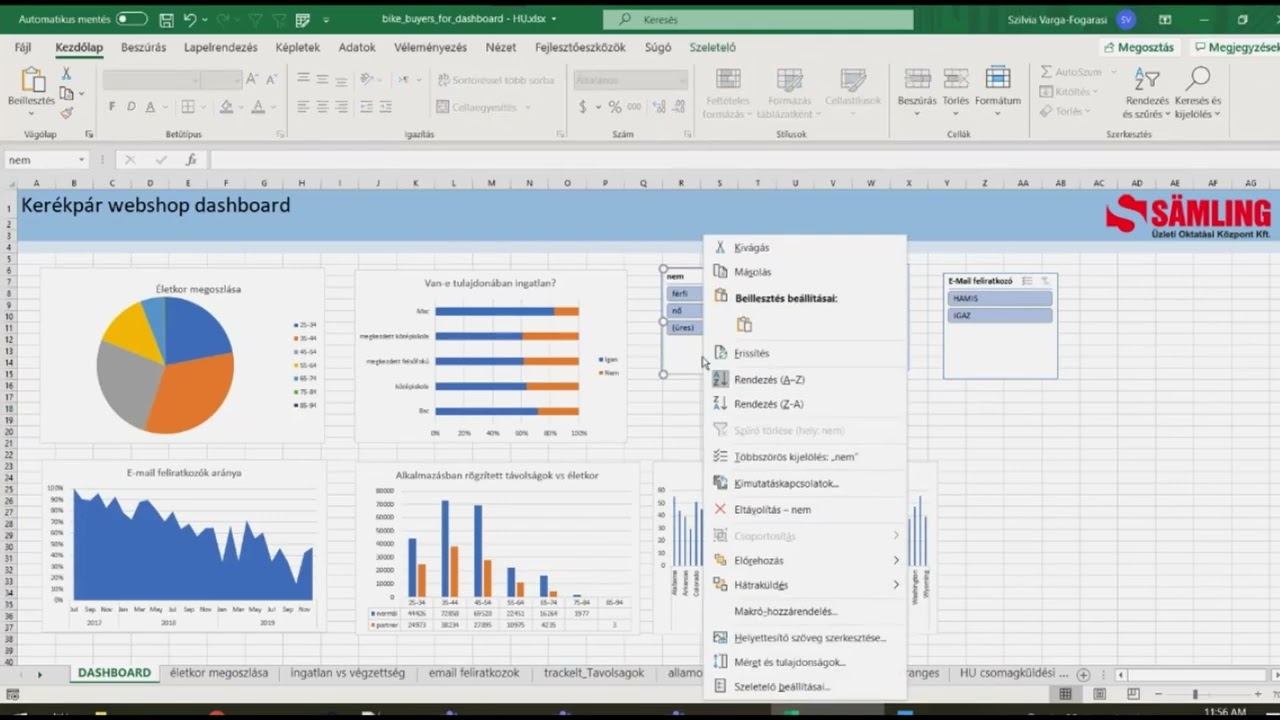Screen dimensions: 1280x720
Task: Click in the Keresés search box
Action: 758,19
